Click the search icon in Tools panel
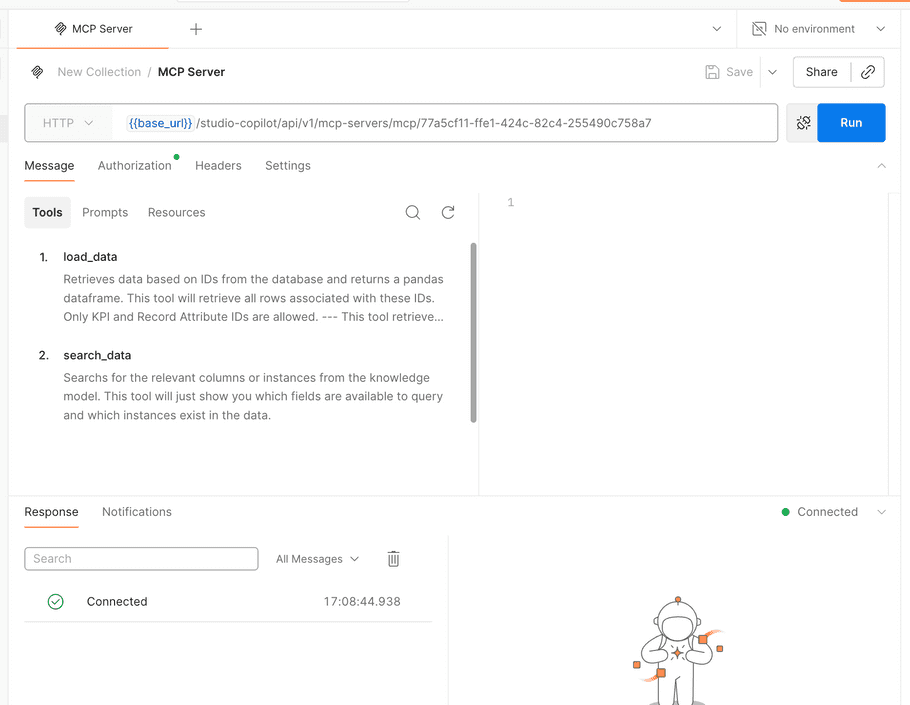The height and width of the screenshot is (705, 910). point(412,212)
